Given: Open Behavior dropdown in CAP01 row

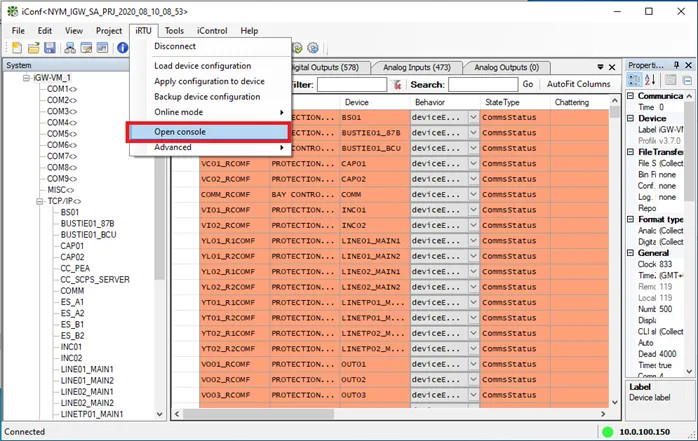Looking at the screenshot, I should [x=473, y=164].
